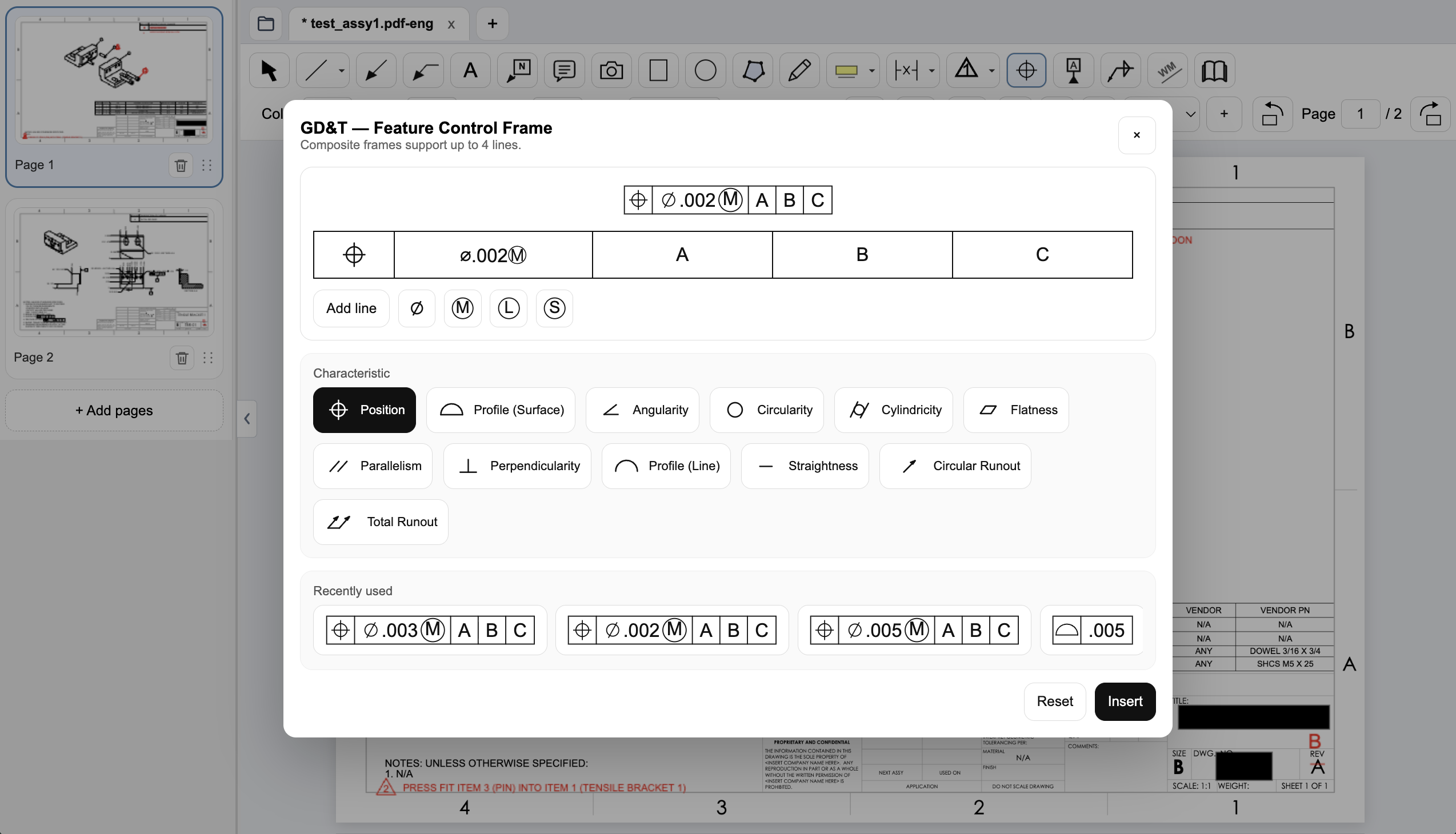This screenshot has height=834, width=1456.
Task: Close the GD&T dialog
Action: (x=1136, y=135)
